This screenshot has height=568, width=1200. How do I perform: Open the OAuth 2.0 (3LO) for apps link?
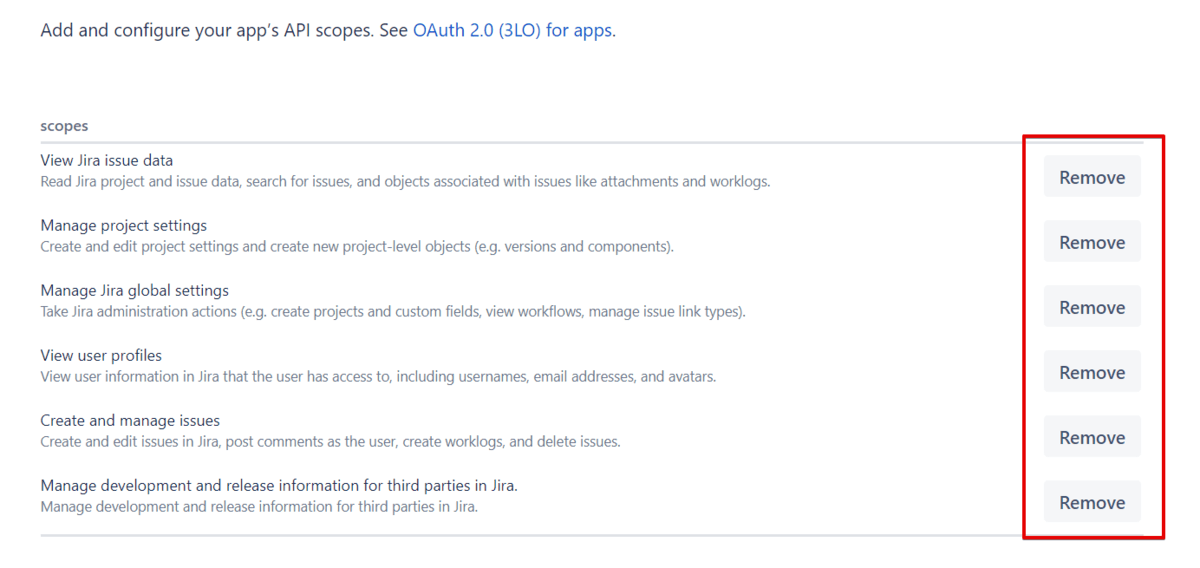(x=513, y=30)
